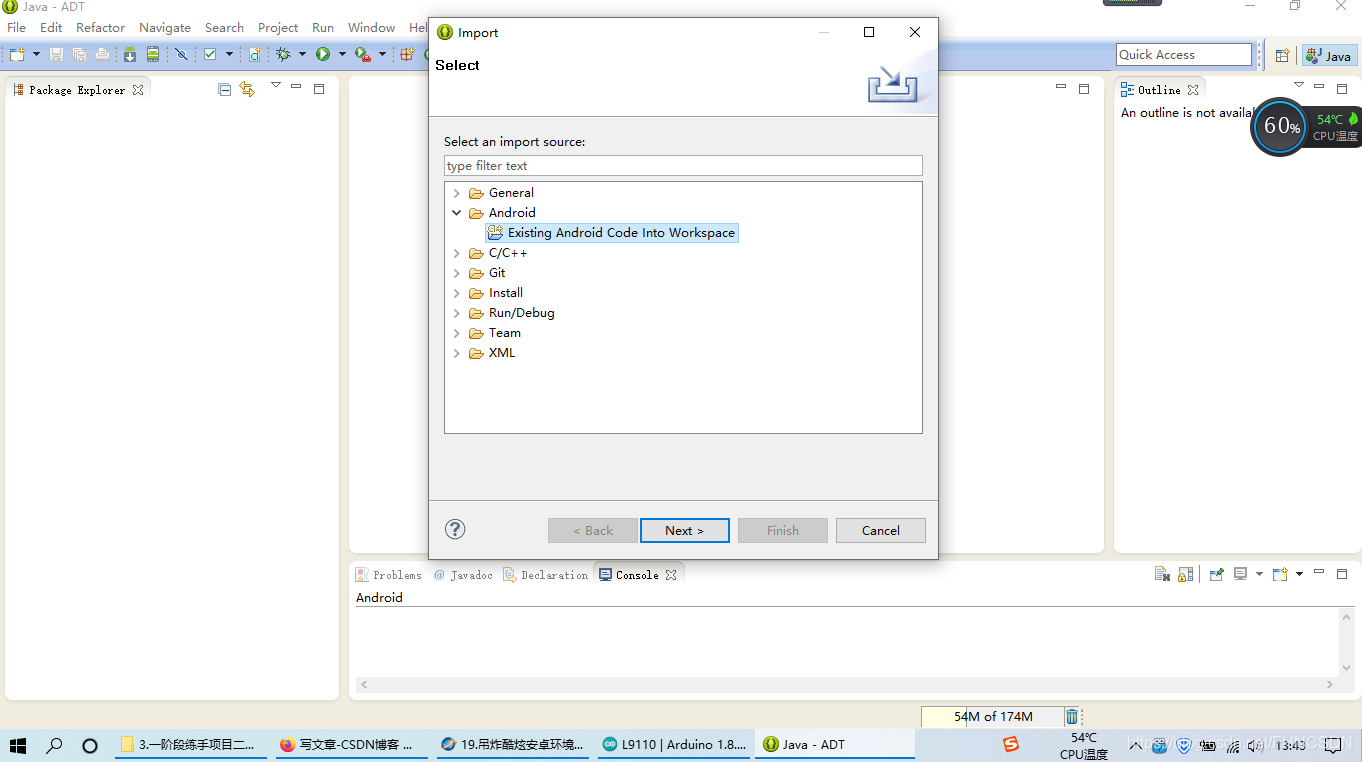Expand the XML import category

click(457, 353)
